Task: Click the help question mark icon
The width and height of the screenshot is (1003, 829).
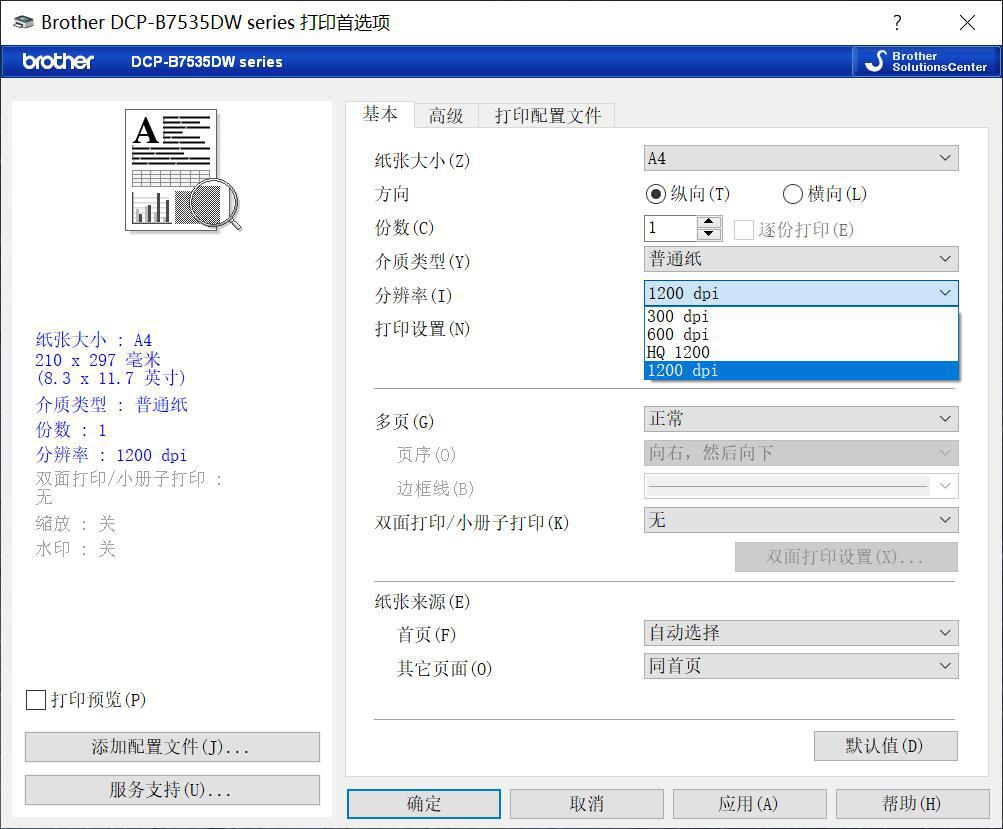Action: pos(896,22)
